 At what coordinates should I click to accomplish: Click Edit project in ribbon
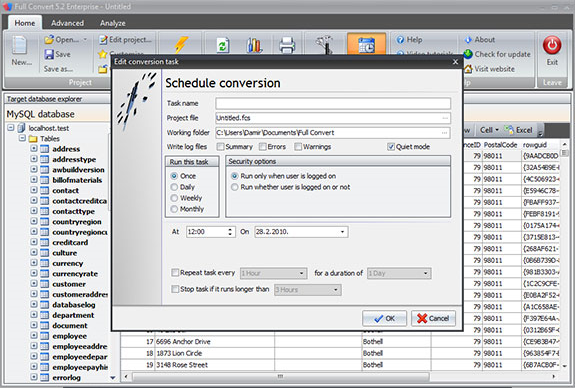tap(125, 40)
